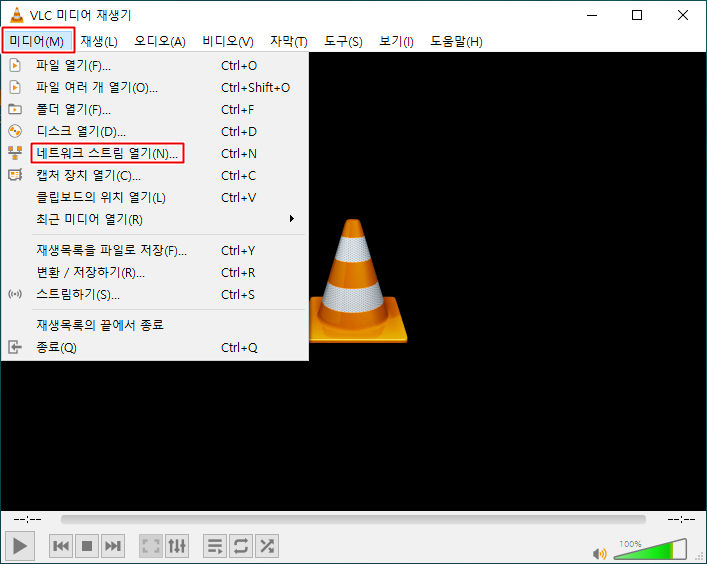Select 캡처 장치 열기(C)... entry
The height and width of the screenshot is (564, 707).
pyautogui.click(x=155, y=175)
